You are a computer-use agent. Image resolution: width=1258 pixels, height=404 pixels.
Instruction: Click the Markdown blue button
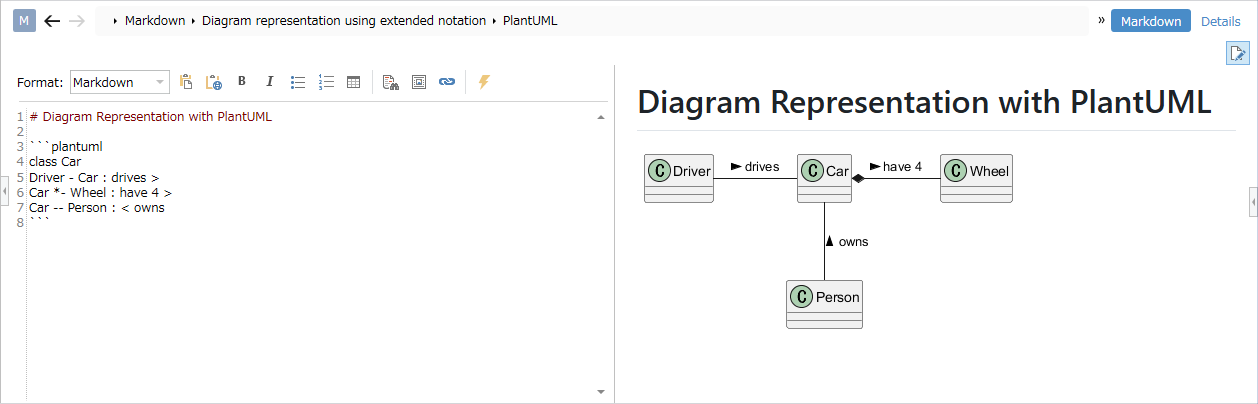pos(1151,21)
